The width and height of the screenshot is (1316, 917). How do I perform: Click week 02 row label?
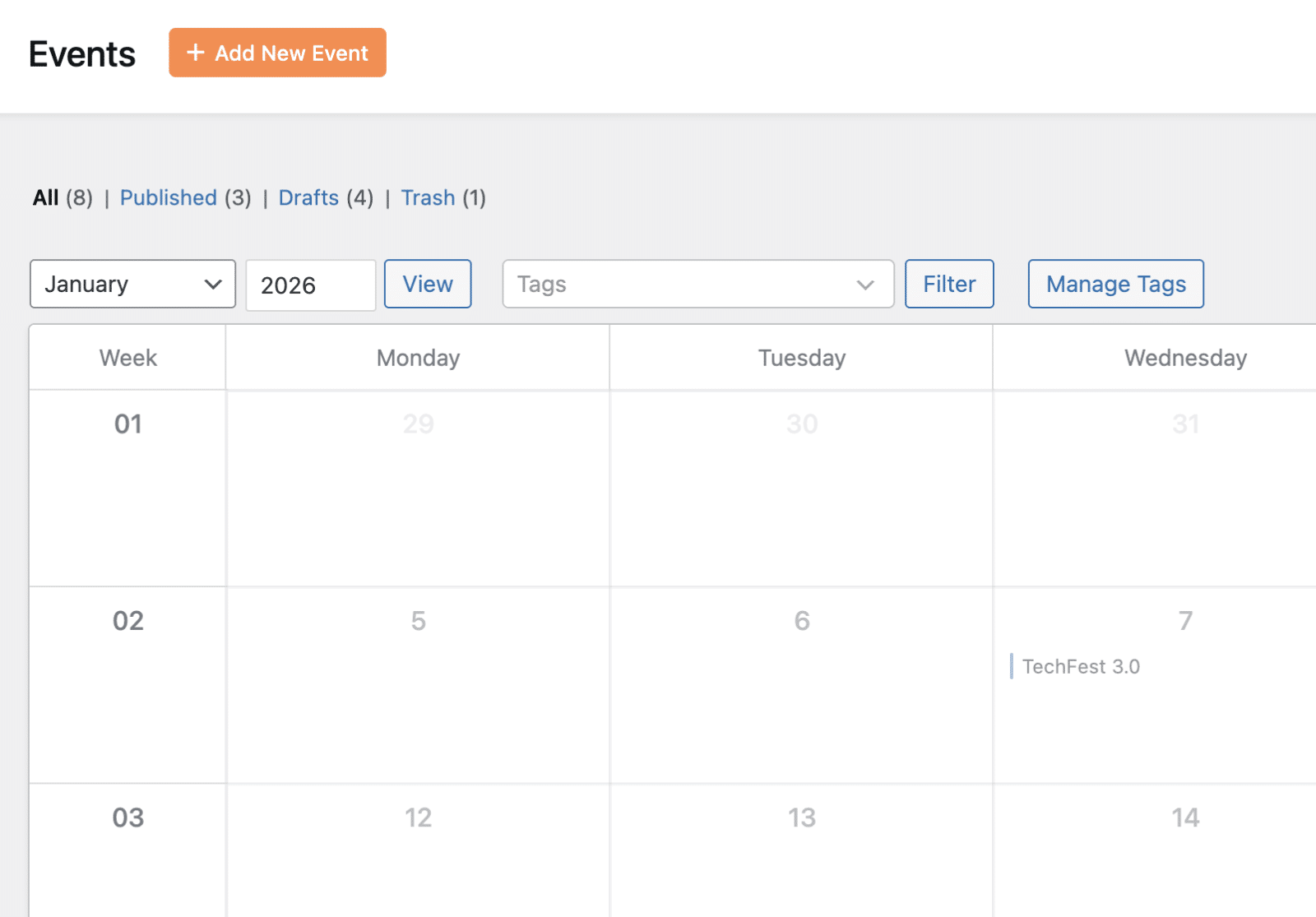pyautogui.click(x=128, y=621)
